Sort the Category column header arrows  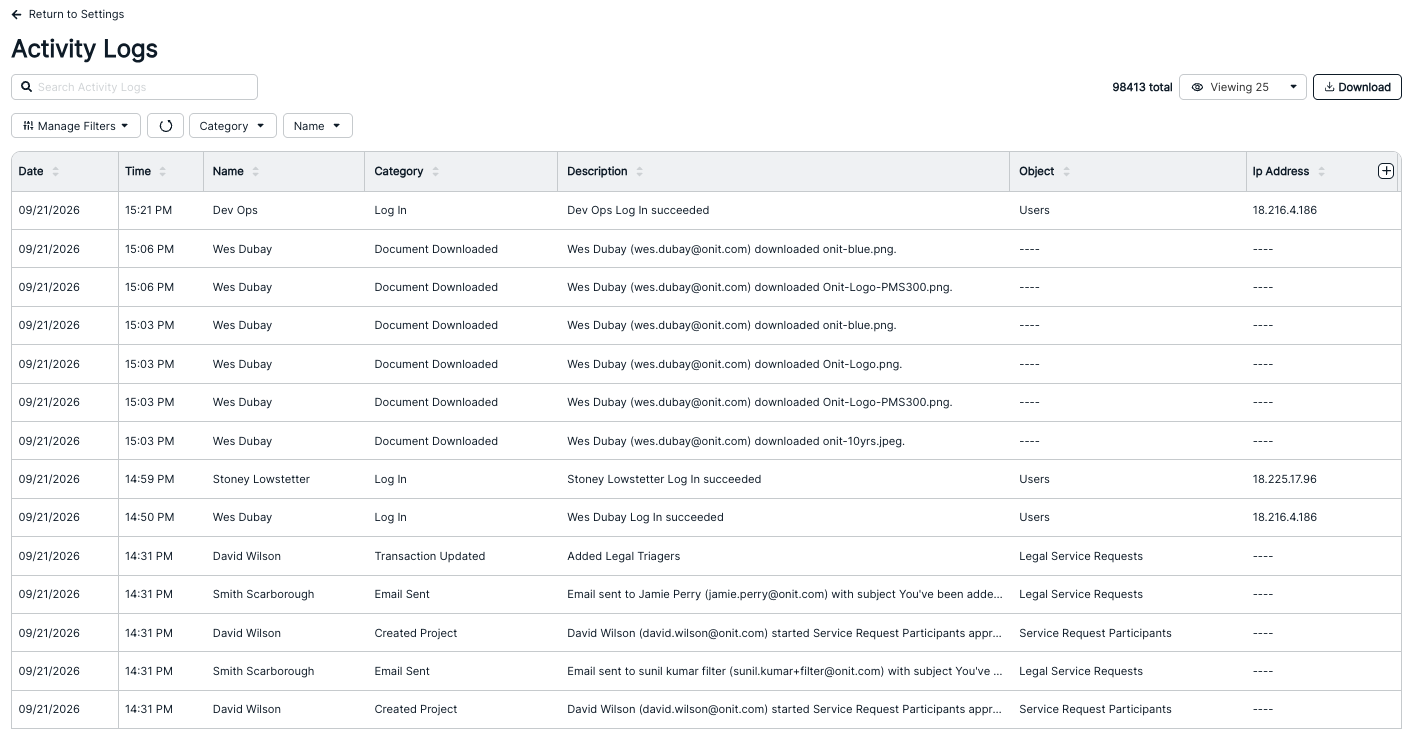pos(435,172)
